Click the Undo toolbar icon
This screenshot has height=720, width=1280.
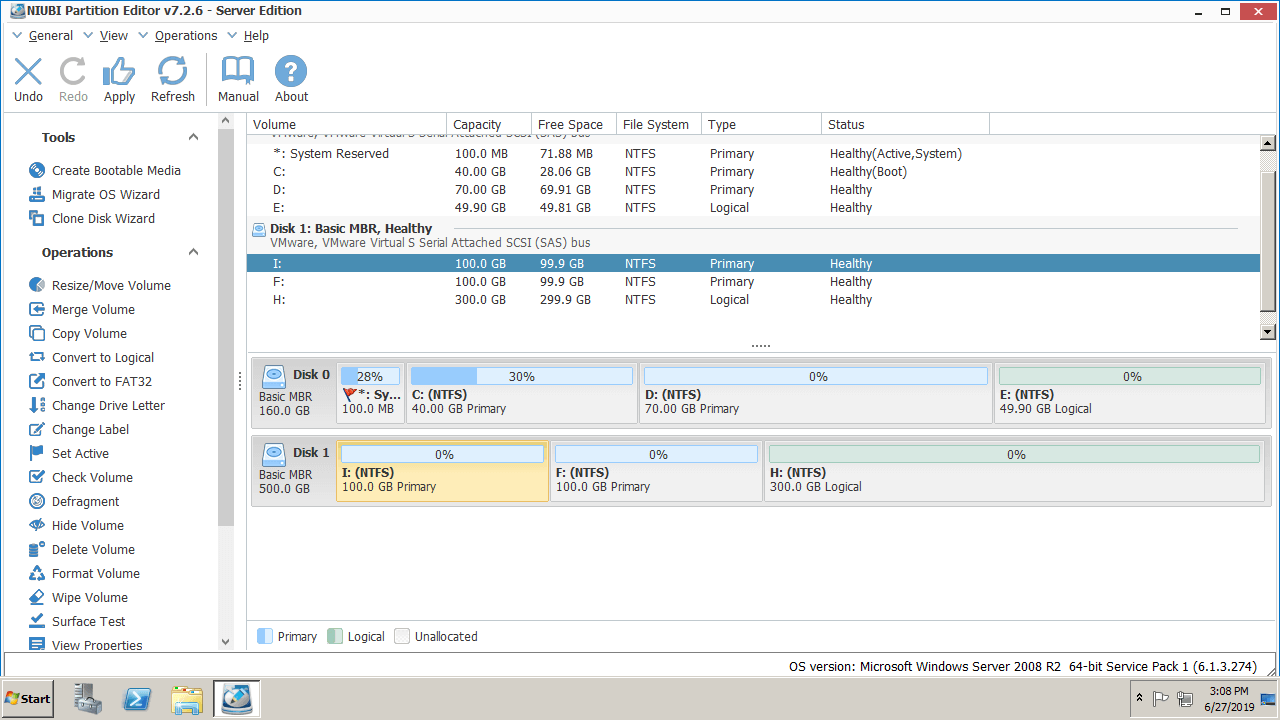pos(28,72)
